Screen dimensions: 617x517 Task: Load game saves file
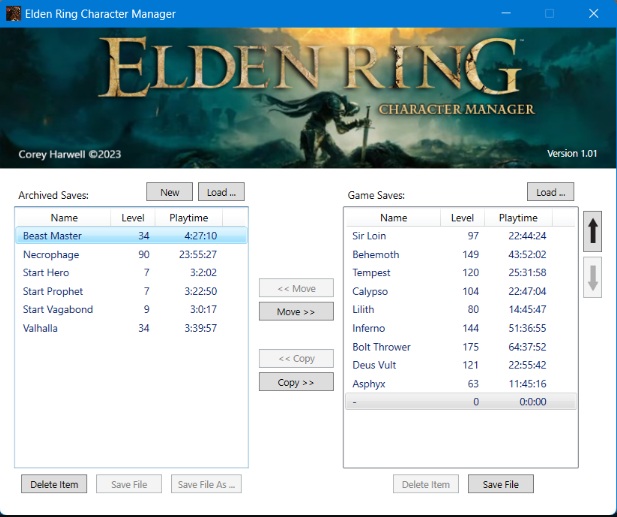coord(550,192)
